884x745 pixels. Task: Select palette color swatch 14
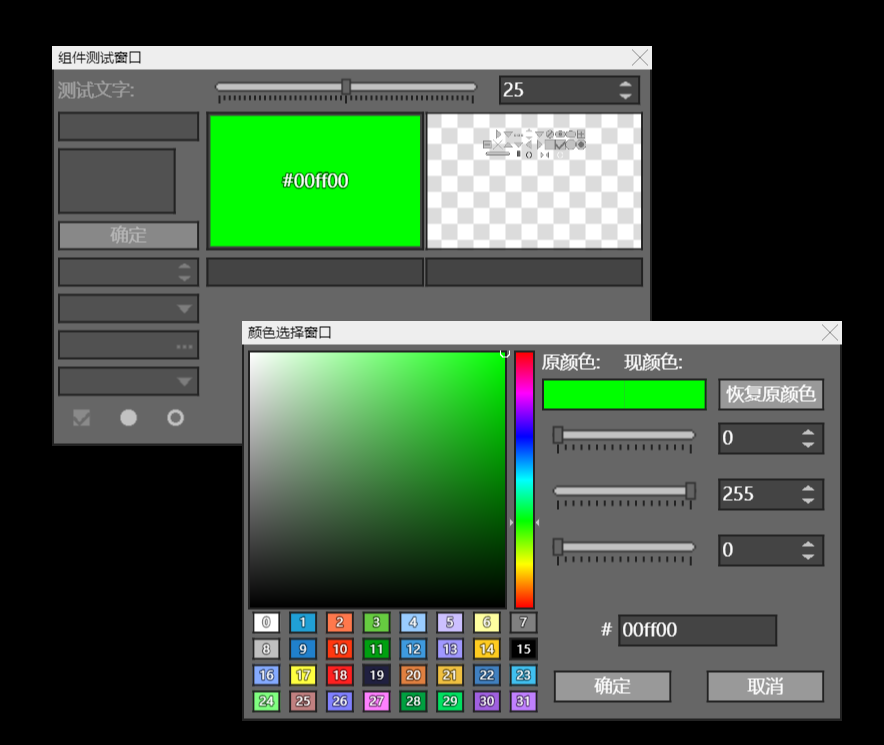[487, 649]
